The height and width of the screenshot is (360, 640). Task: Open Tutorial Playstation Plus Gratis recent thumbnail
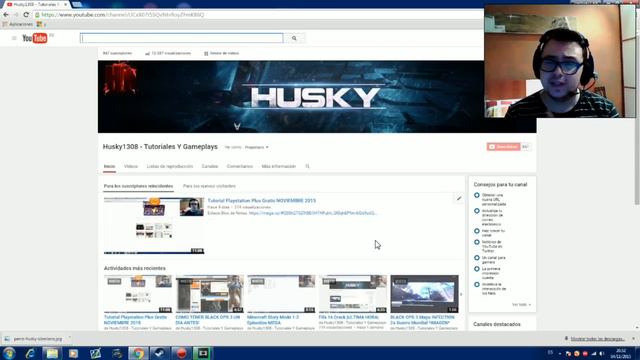pos(138,294)
